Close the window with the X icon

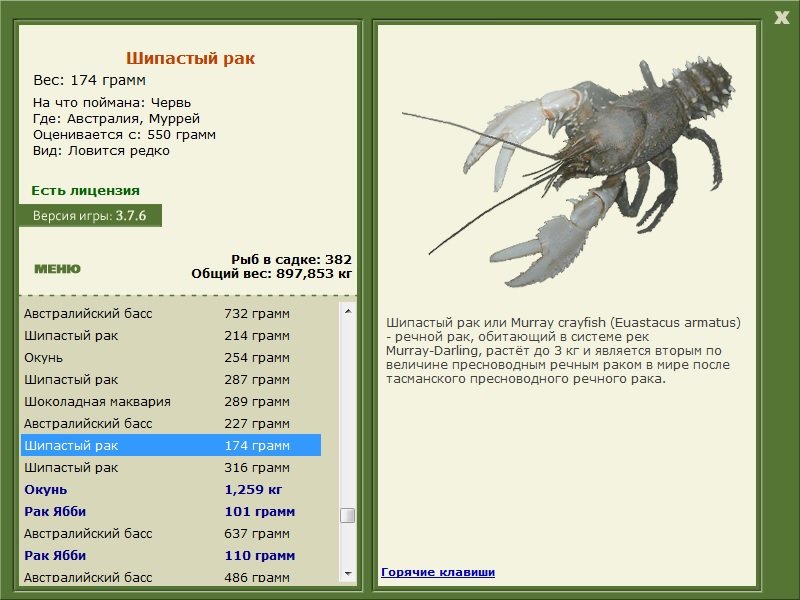[x=781, y=18]
